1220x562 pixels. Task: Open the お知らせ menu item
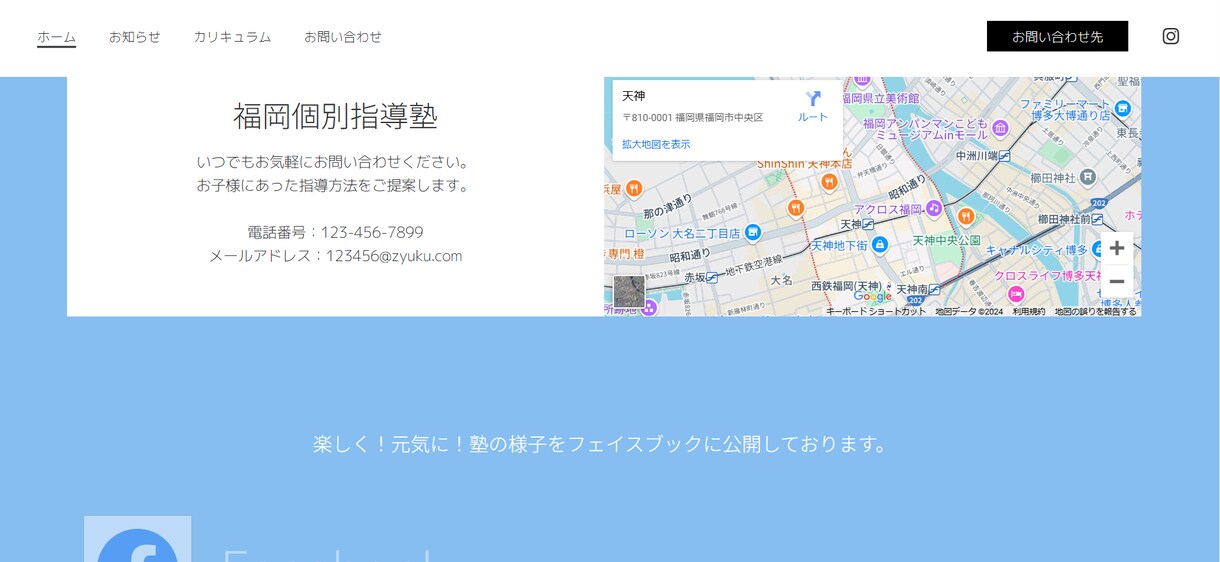click(x=135, y=37)
